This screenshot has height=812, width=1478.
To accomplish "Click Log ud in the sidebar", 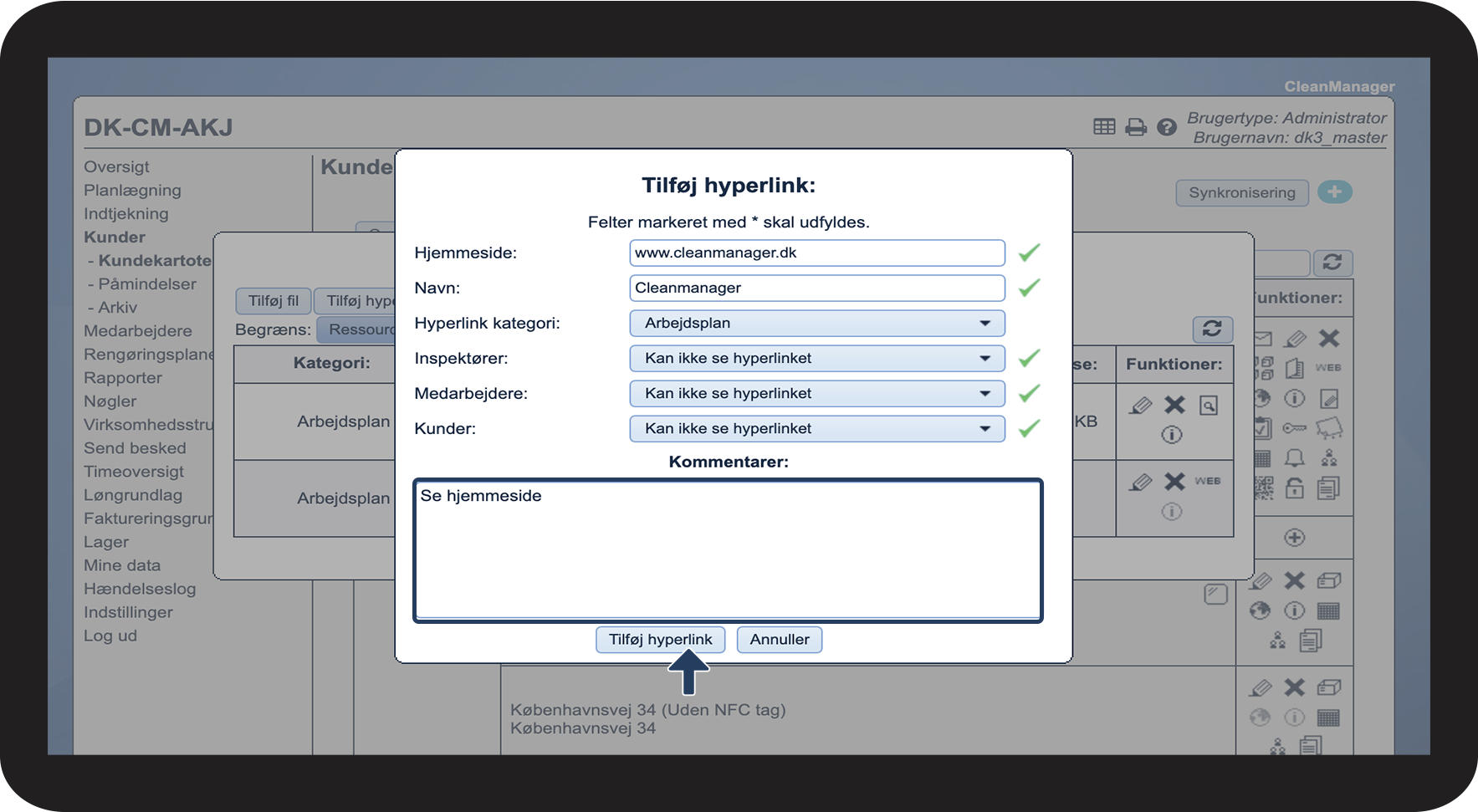I will pyautogui.click(x=110, y=636).
